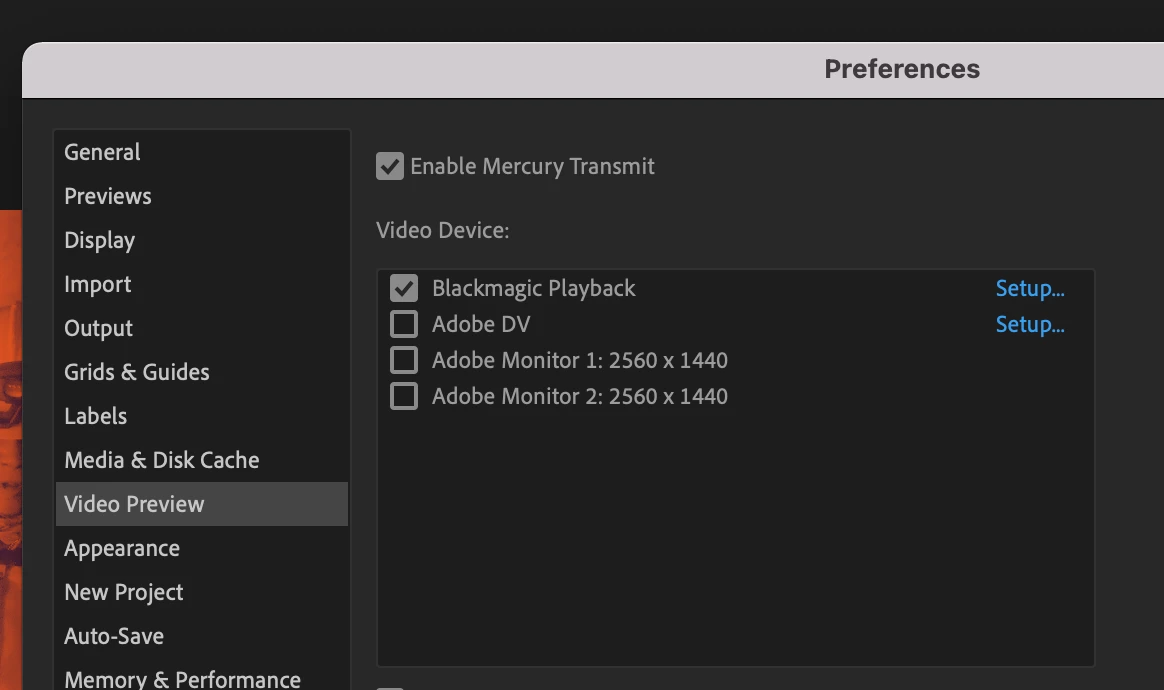This screenshot has height=690, width=1164.
Task: Open Setup for Blackmagic Playback
Action: coord(1029,288)
